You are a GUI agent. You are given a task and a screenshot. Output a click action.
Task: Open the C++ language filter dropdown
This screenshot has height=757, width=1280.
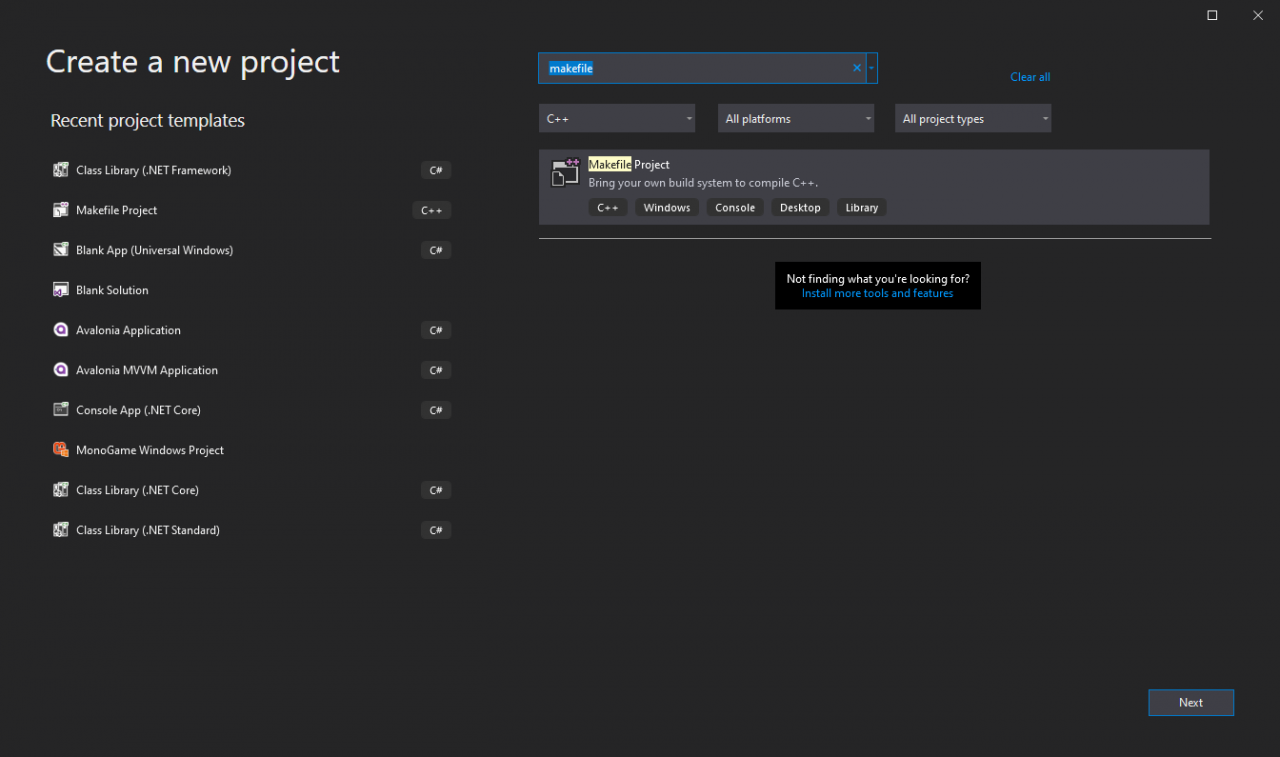tap(617, 119)
